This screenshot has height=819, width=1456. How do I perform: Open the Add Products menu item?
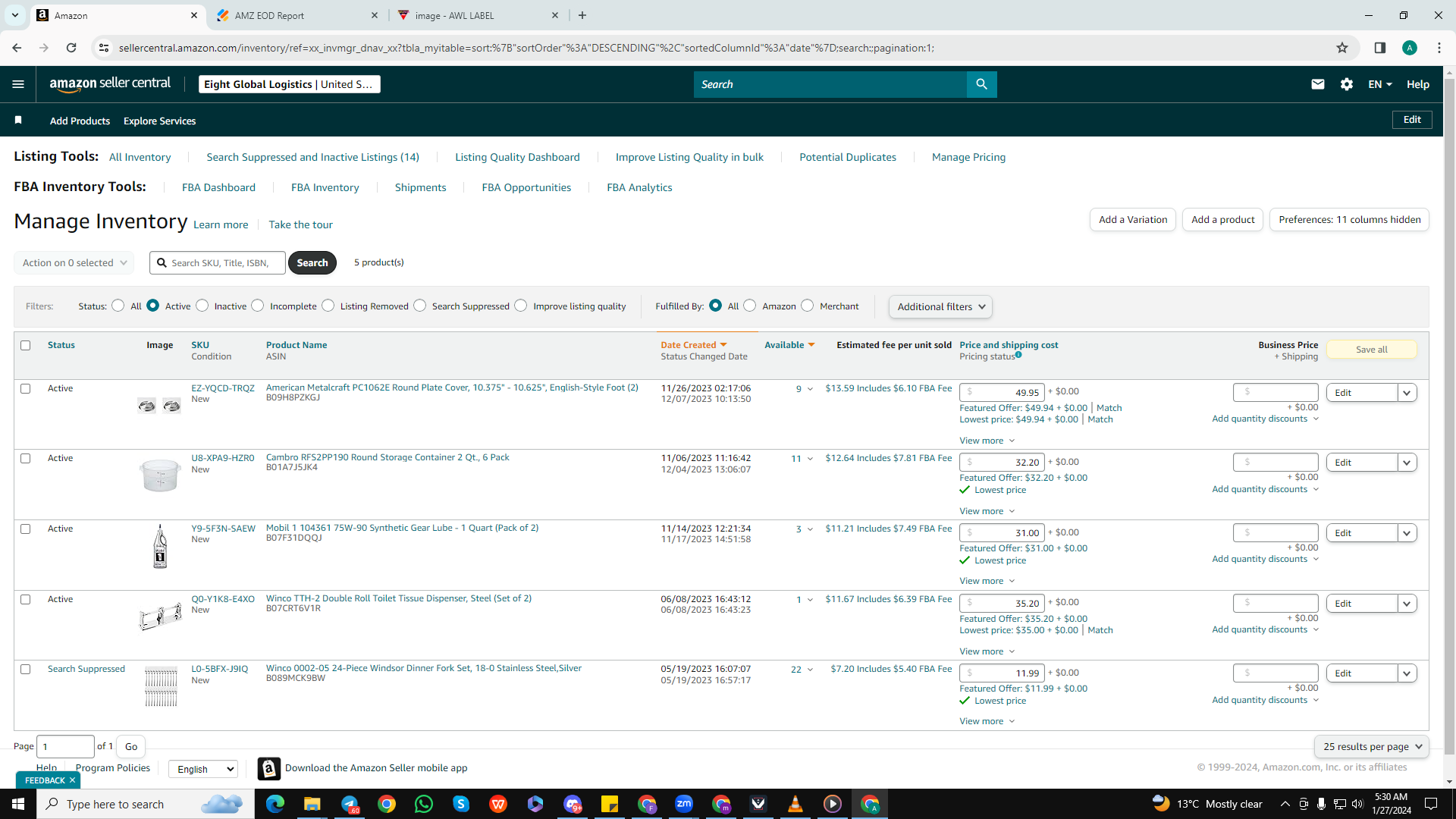point(80,121)
